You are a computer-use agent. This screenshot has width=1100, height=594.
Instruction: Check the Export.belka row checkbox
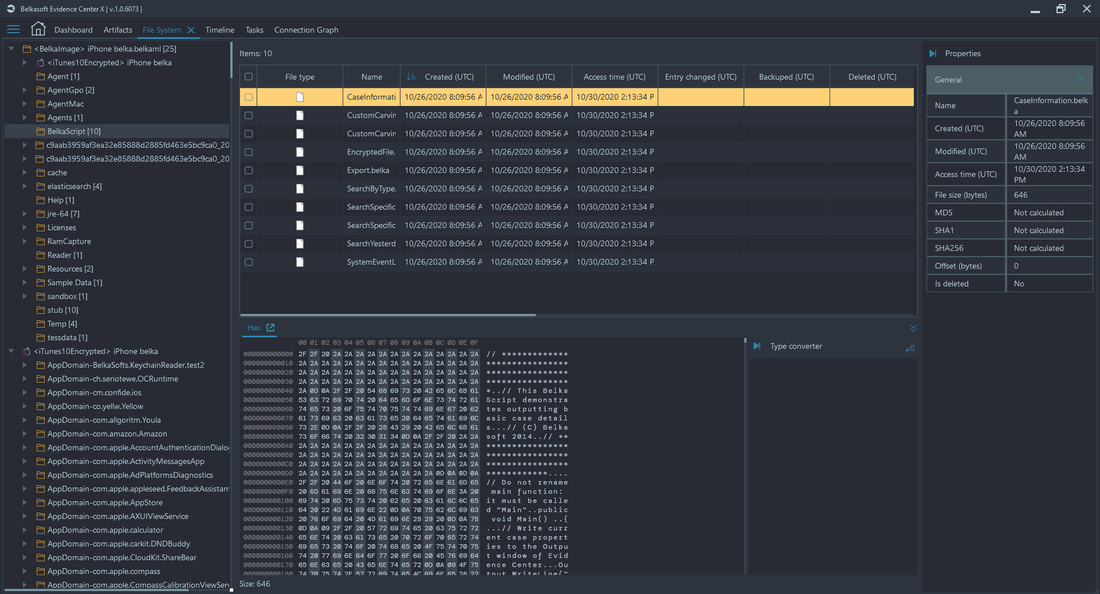248,170
